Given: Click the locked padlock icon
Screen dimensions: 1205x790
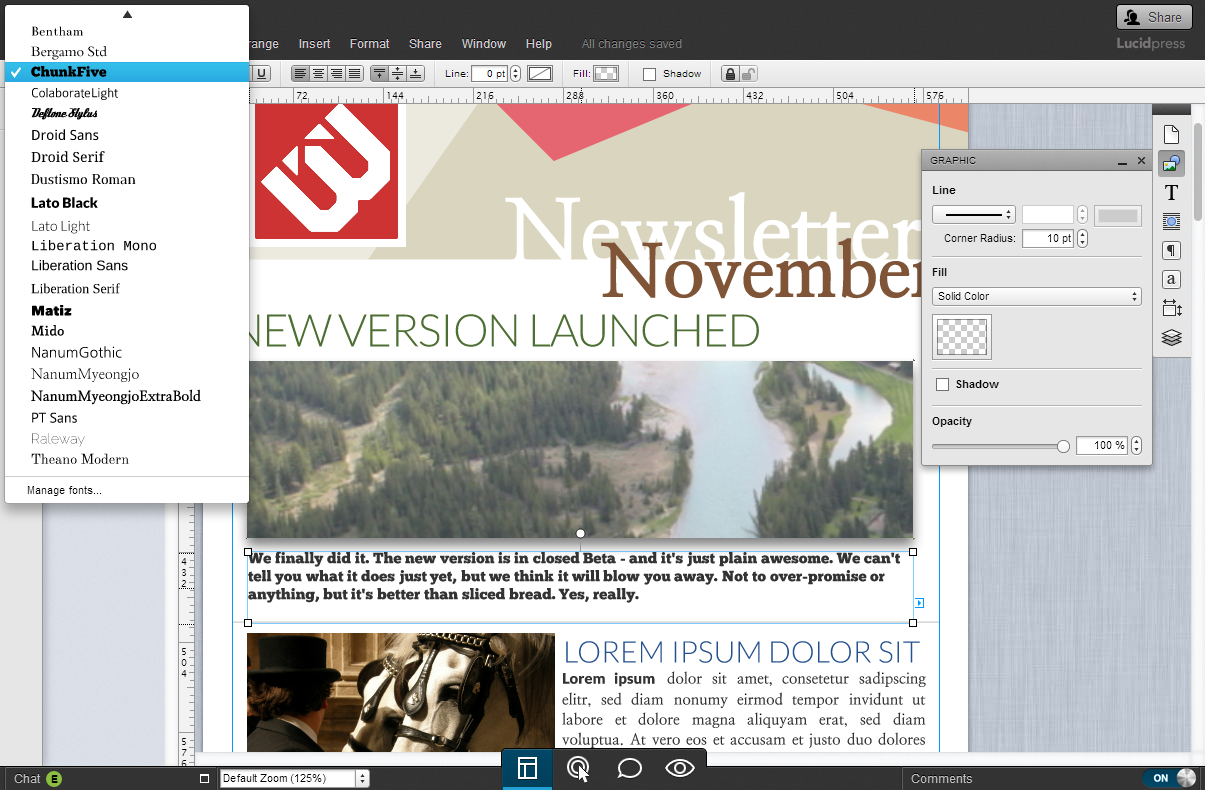Looking at the screenshot, I should (x=730, y=73).
